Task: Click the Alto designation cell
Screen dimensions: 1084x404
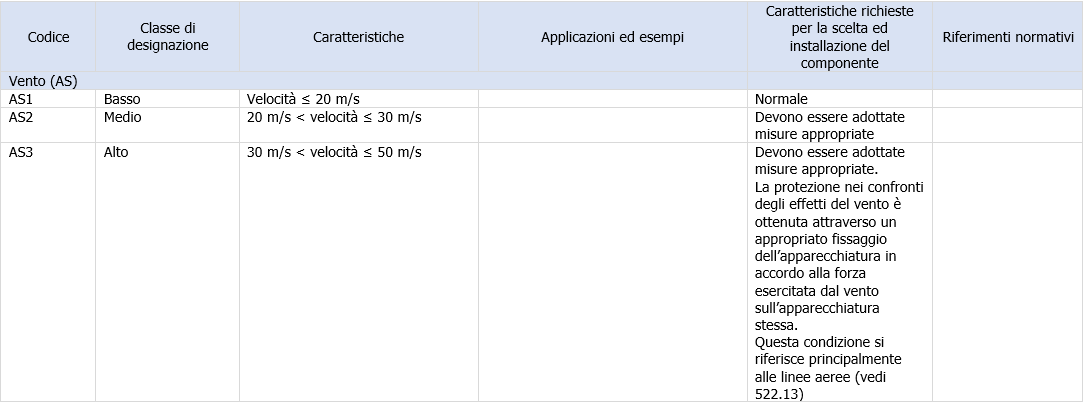Action: (x=117, y=153)
